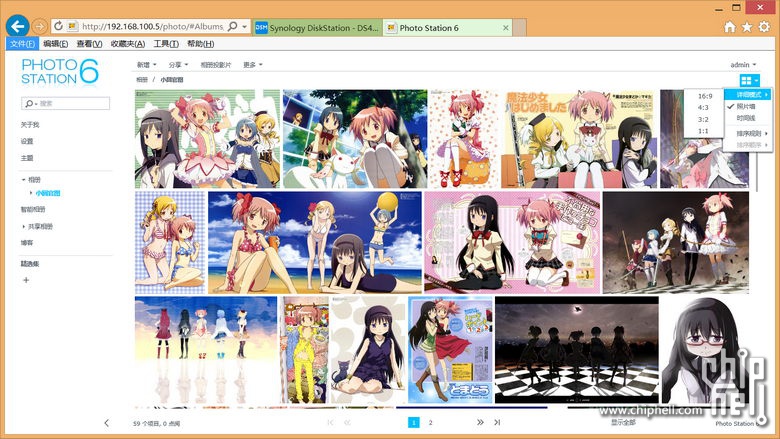
Task: Collapse sidebar with left chevron
Action: [x=106, y=423]
